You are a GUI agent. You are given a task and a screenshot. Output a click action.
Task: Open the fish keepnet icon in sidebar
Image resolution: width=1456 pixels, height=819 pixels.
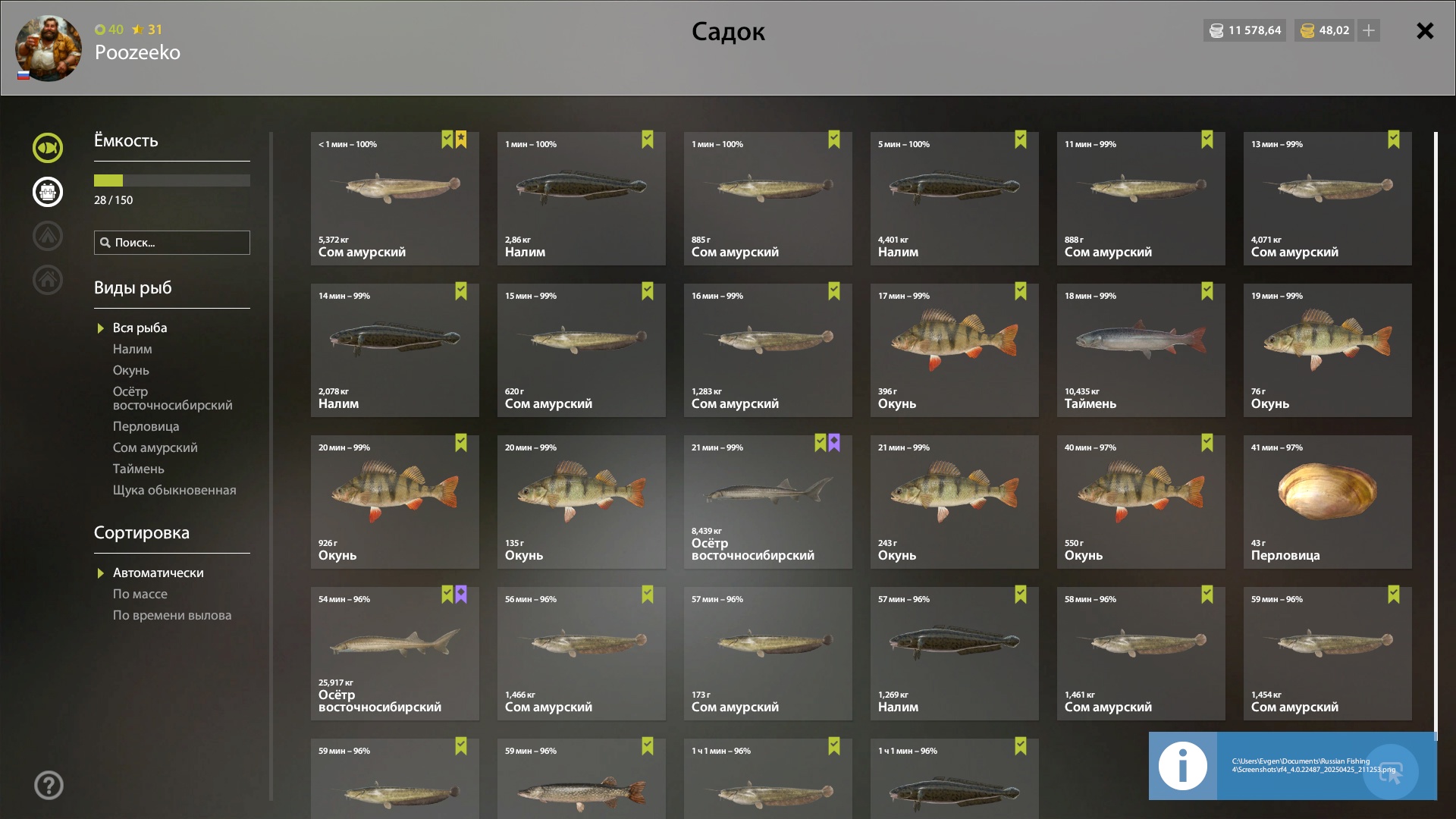(x=48, y=148)
